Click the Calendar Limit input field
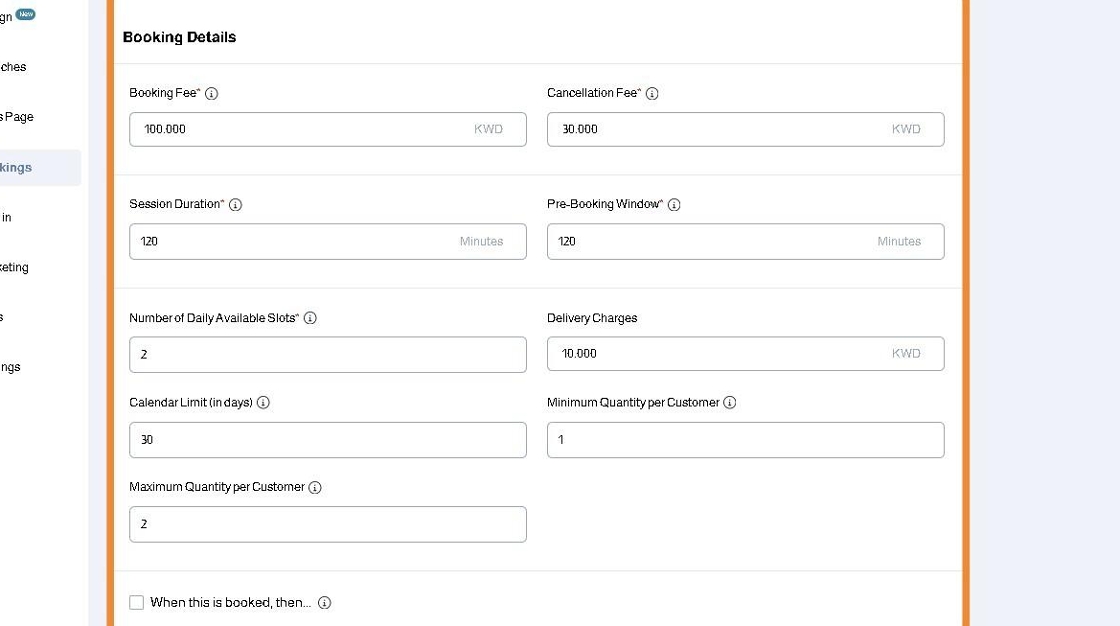This screenshot has width=1120, height=626. [327, 440]
